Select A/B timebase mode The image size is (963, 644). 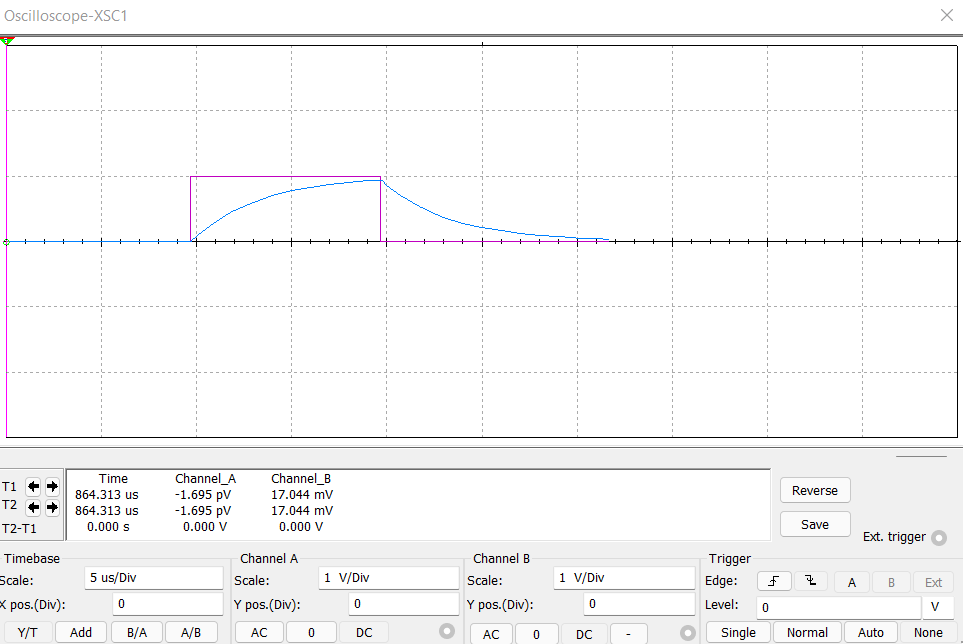pos(191,632)
